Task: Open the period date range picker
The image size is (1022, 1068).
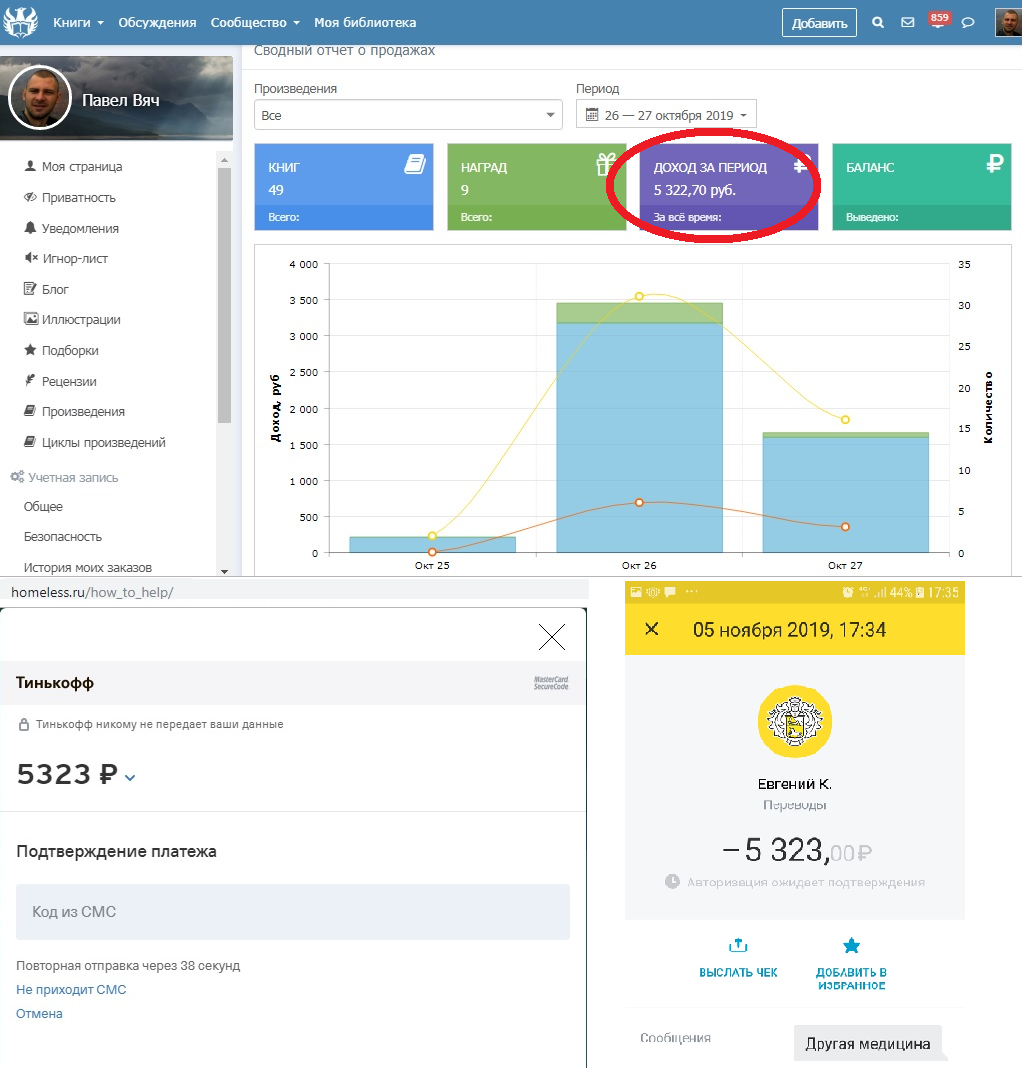Action: click(667, 115)
